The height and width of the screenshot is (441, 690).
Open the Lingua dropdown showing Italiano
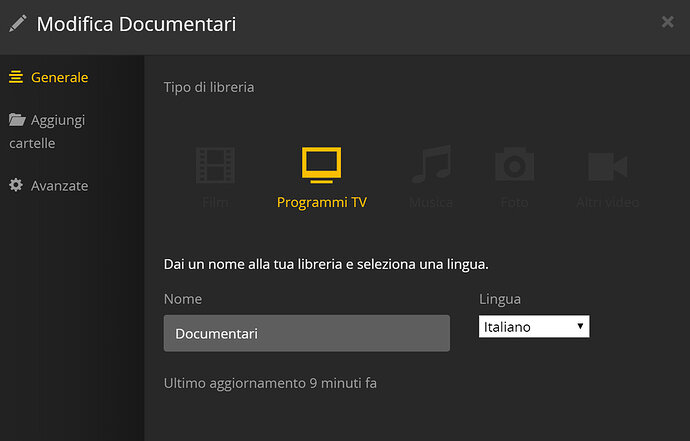coord(534,327)
